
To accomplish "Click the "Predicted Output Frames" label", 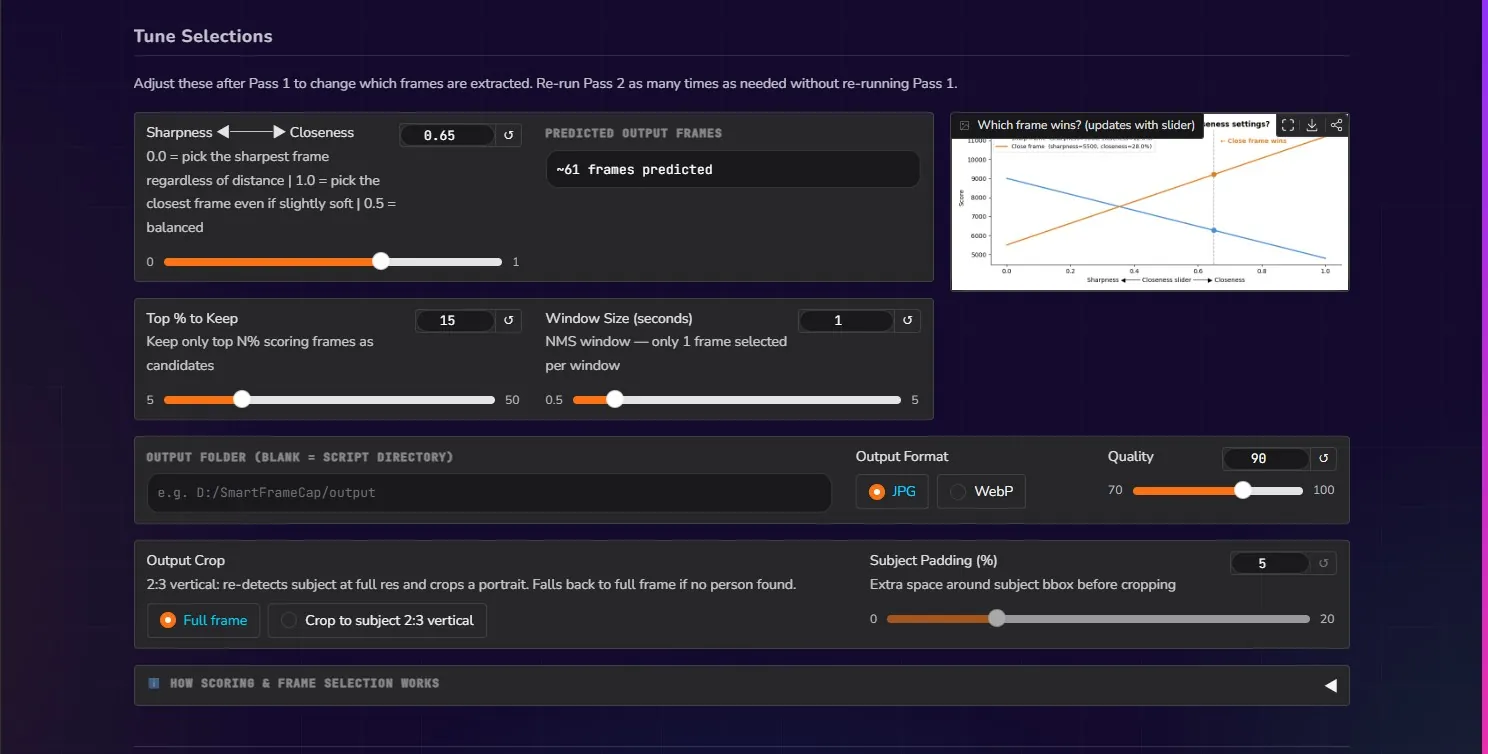I will pos(633,133).
